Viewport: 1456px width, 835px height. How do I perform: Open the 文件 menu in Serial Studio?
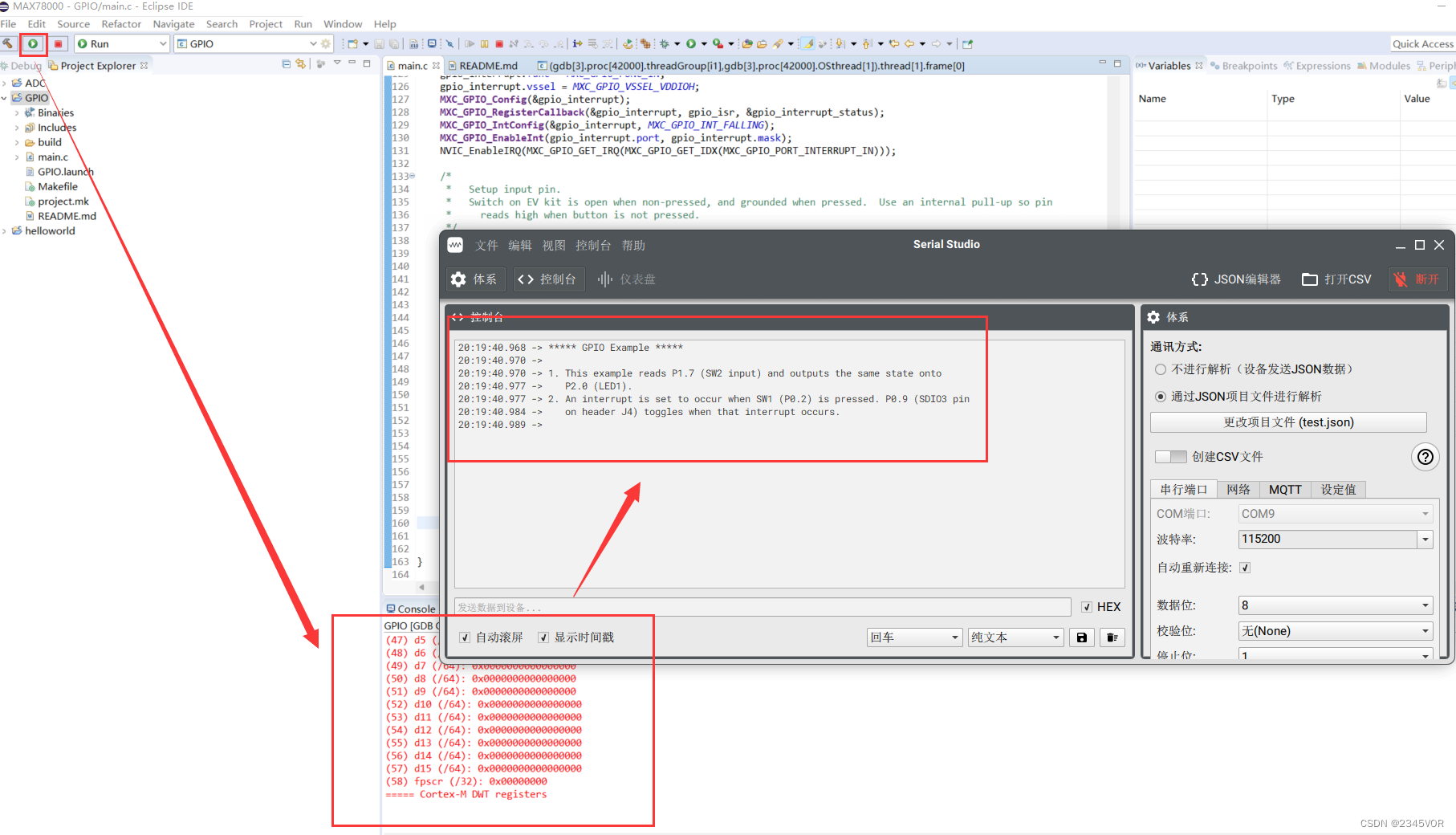click(x=486, y=246)
